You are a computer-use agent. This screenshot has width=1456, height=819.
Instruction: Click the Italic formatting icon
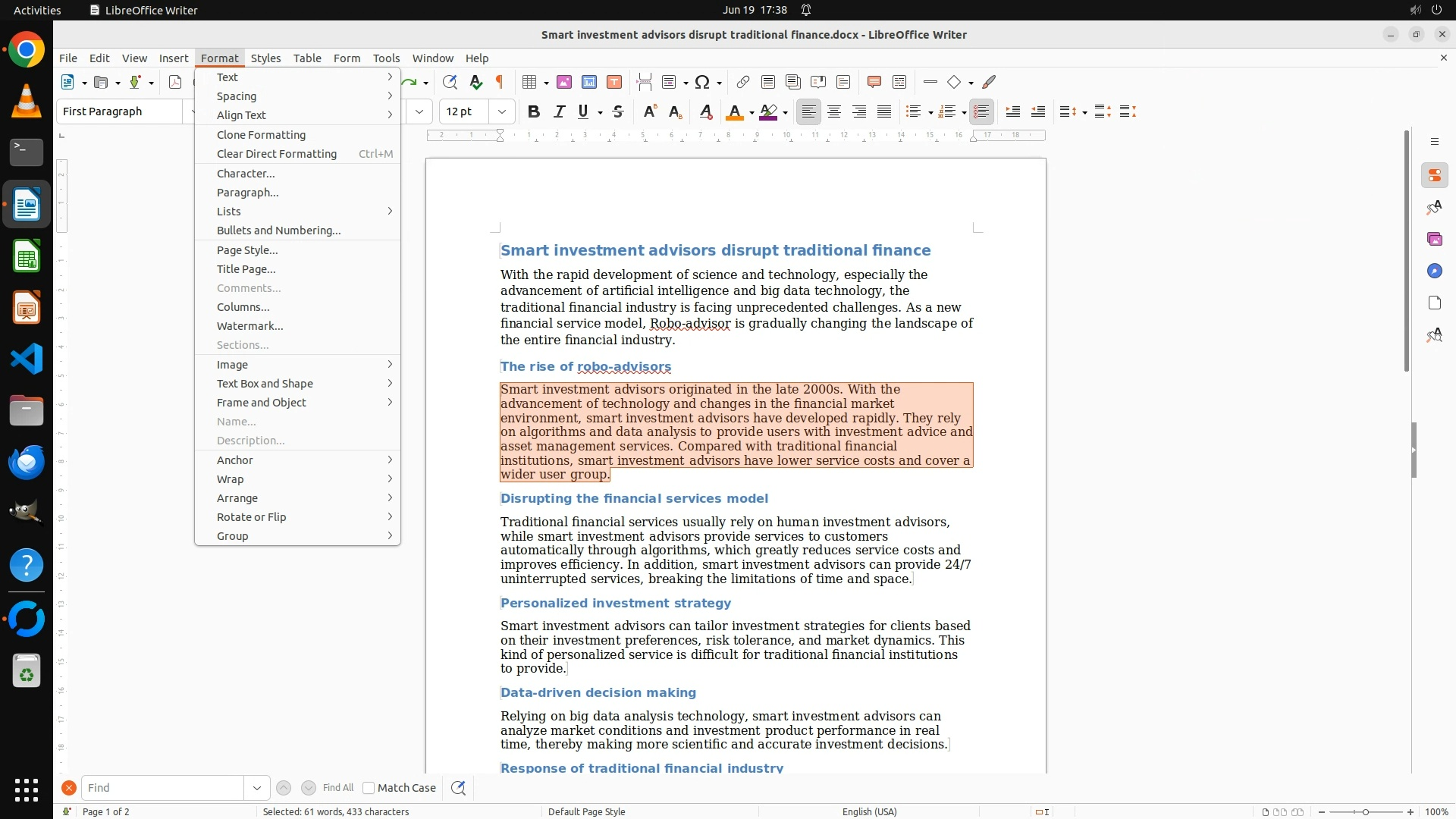coord(559,112)
